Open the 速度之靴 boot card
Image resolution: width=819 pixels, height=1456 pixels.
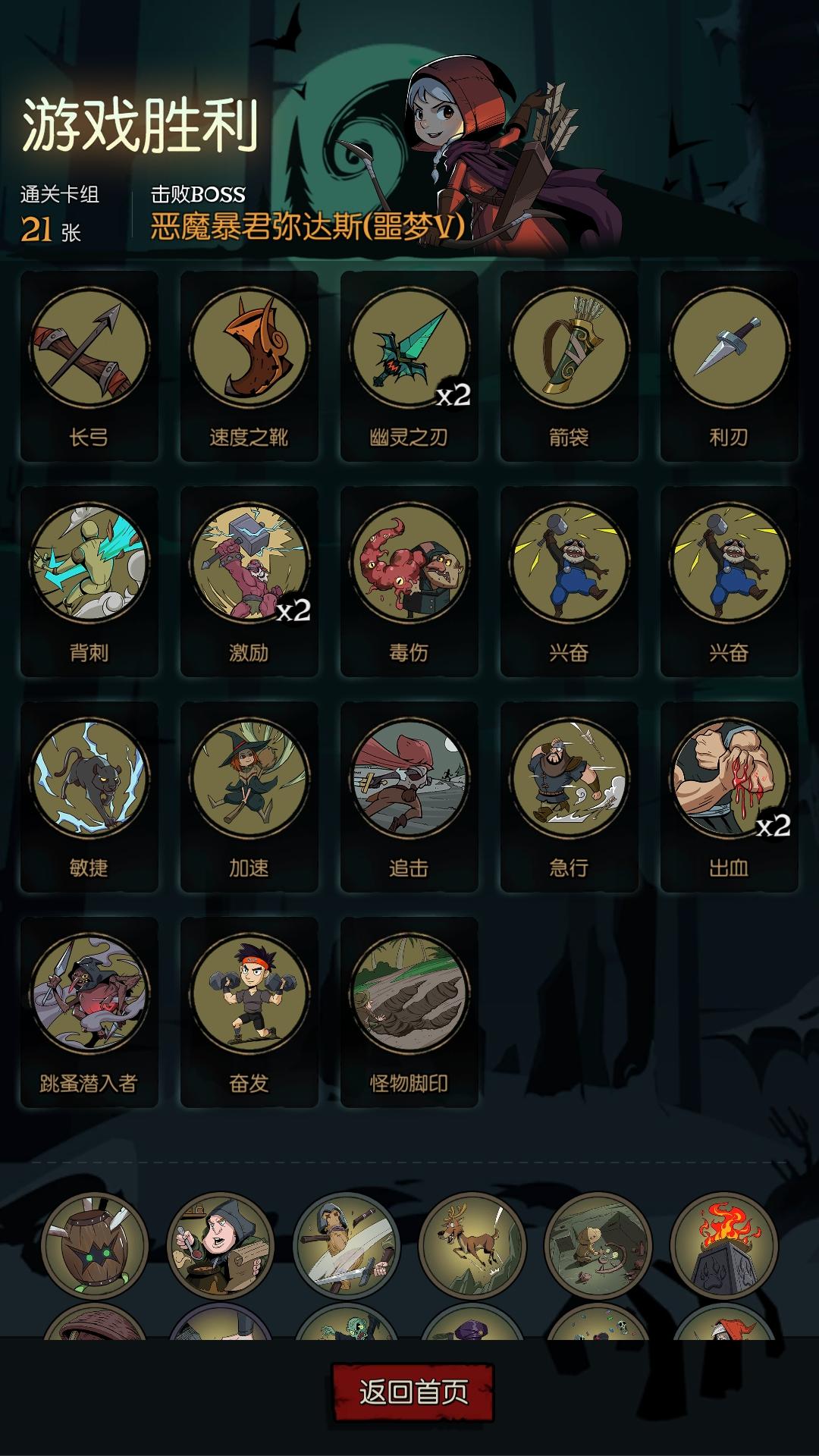[249, 366]
